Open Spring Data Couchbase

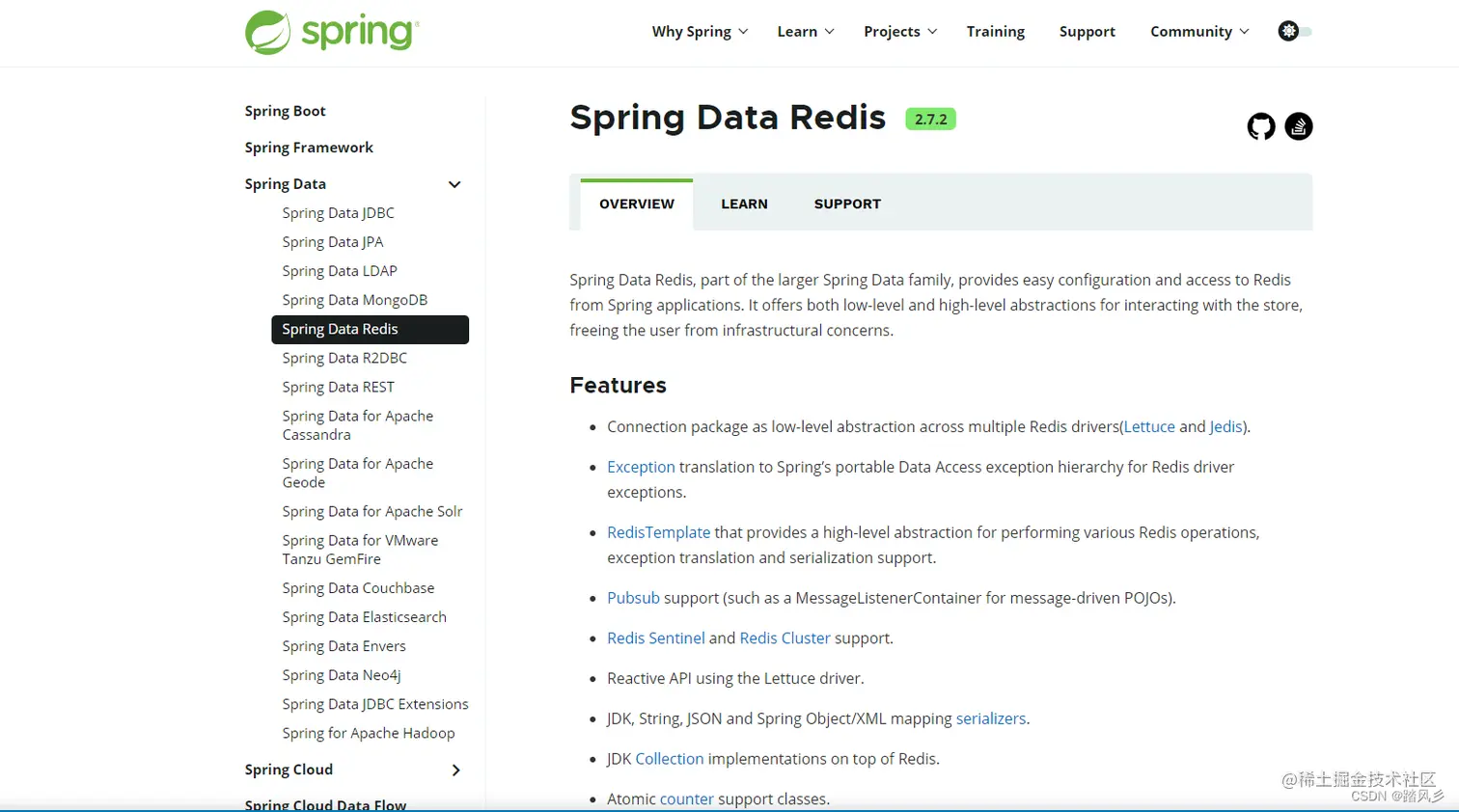click(358, 588)
